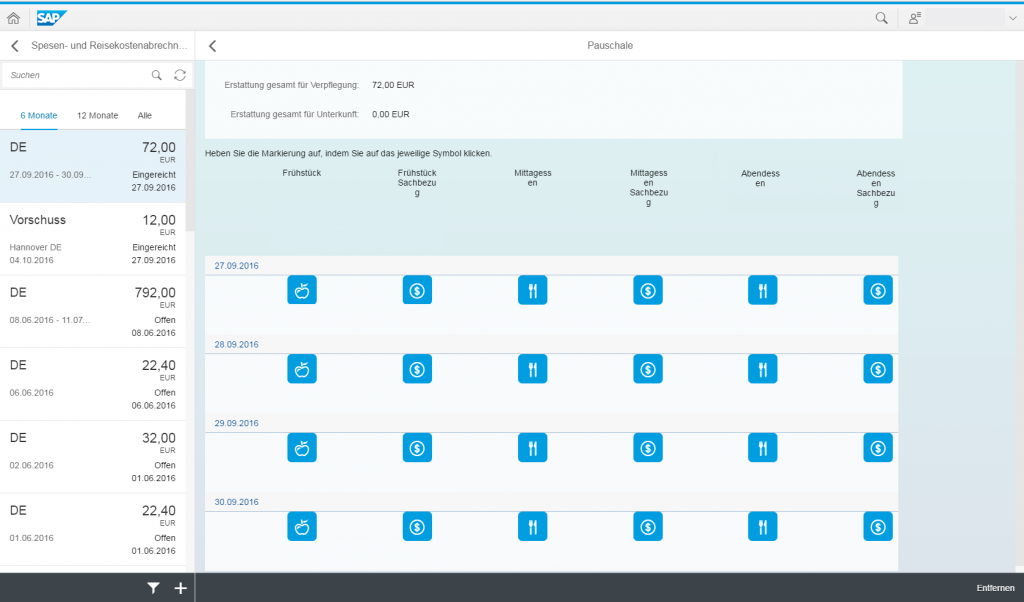
Task: Click the expense list scrollbar
Action: point(189,160)
